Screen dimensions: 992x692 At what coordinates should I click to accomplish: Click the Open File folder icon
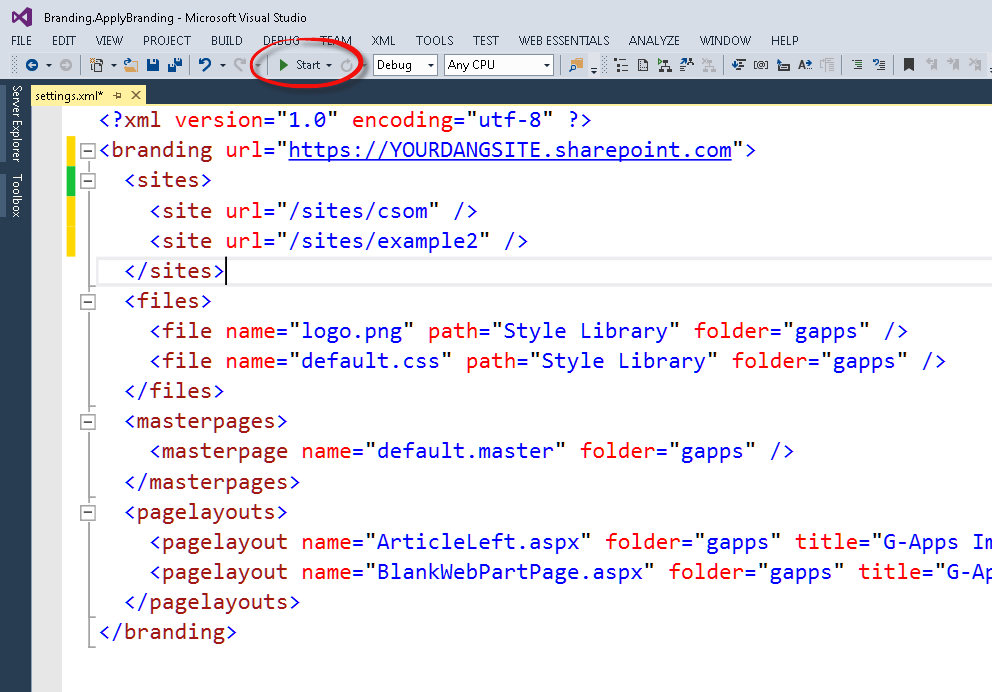(x=131, y=65)
